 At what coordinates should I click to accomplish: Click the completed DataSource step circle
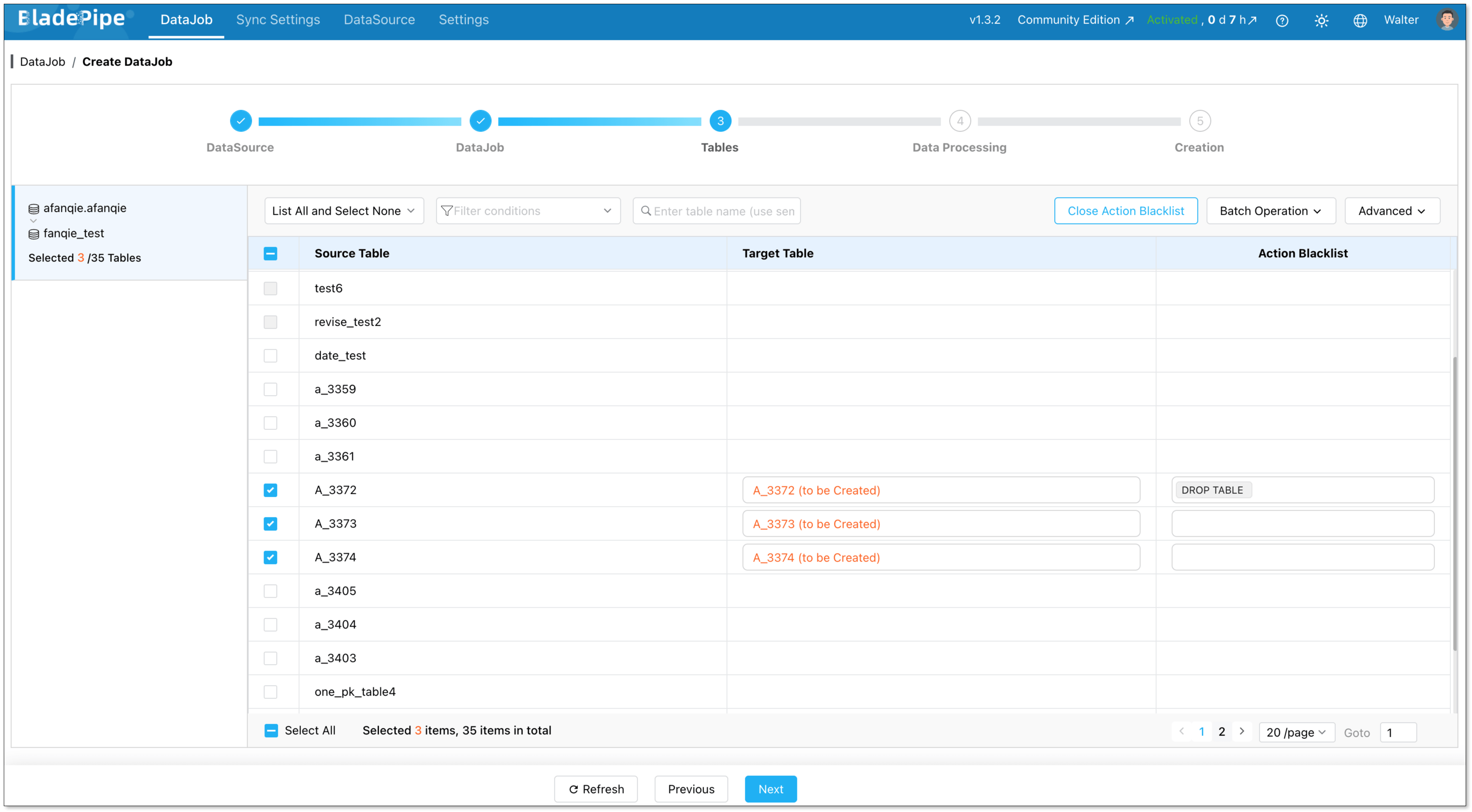[240, 121]
